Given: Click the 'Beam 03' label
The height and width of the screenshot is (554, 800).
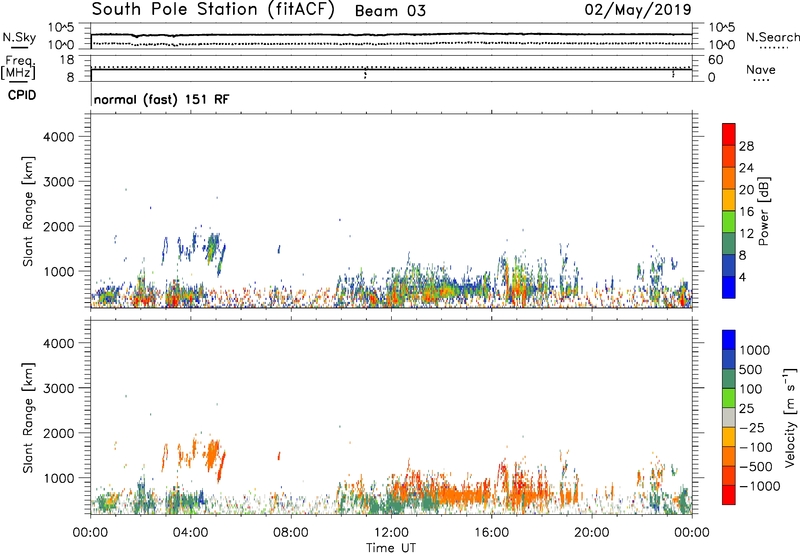Looking at the screenshot, I should pos(390,11).
